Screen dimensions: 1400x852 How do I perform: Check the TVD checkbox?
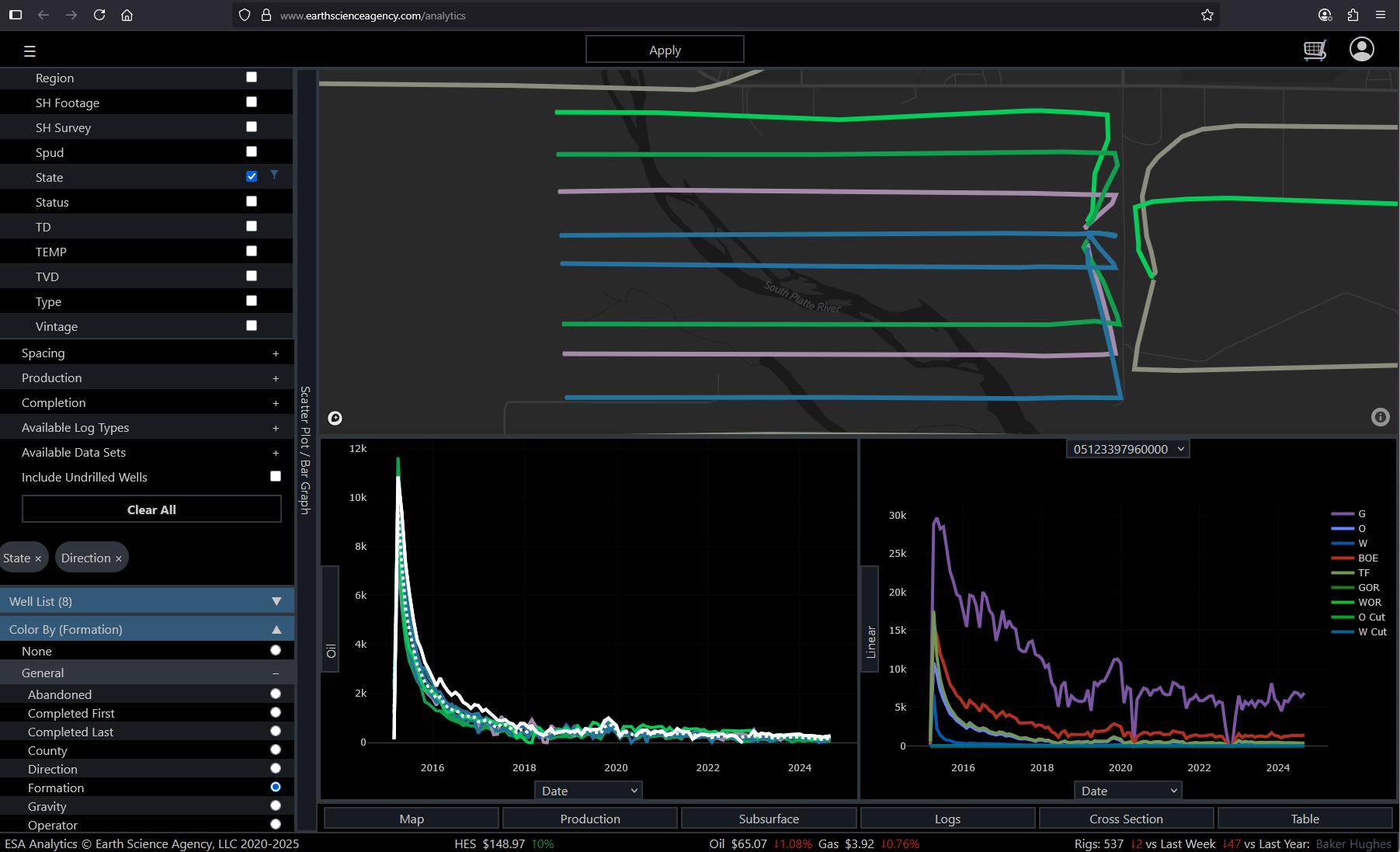tap(252, 276)
